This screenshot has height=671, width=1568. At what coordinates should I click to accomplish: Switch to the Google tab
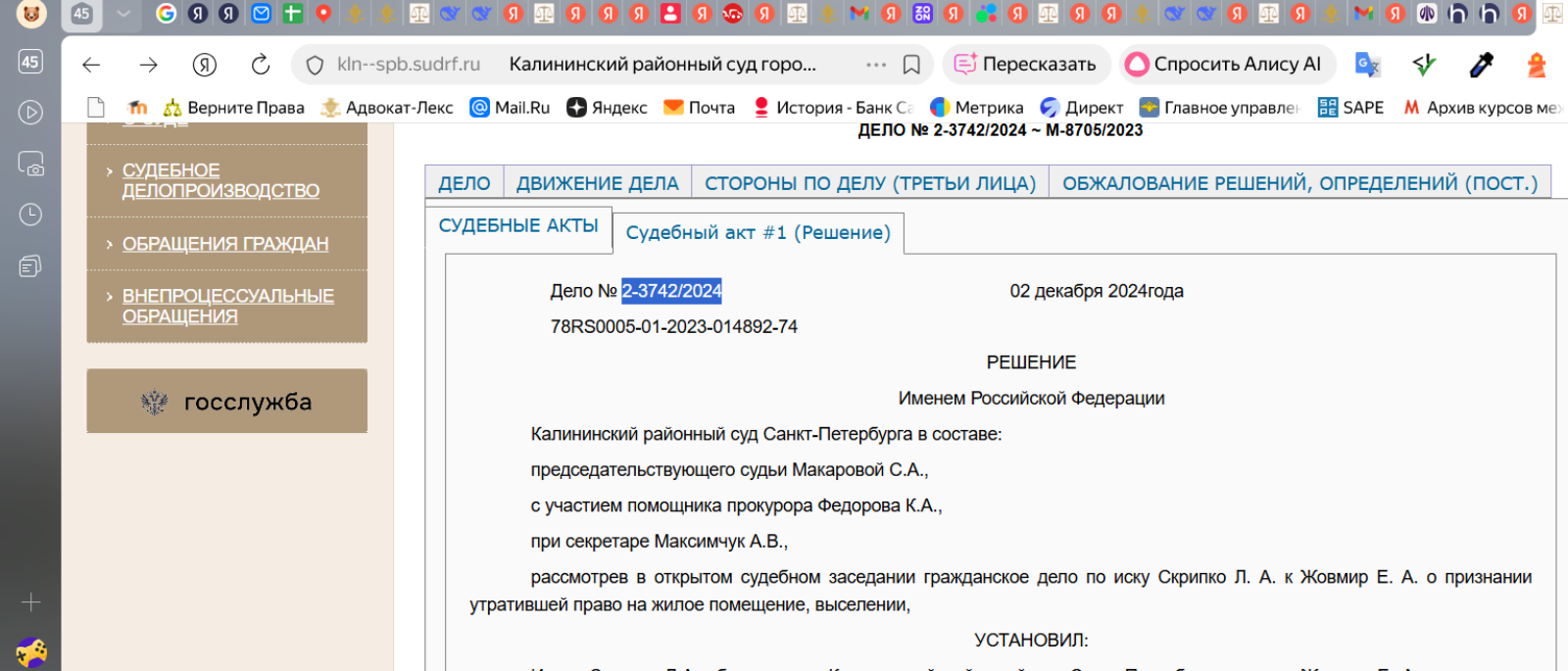[x=167, y=14]
